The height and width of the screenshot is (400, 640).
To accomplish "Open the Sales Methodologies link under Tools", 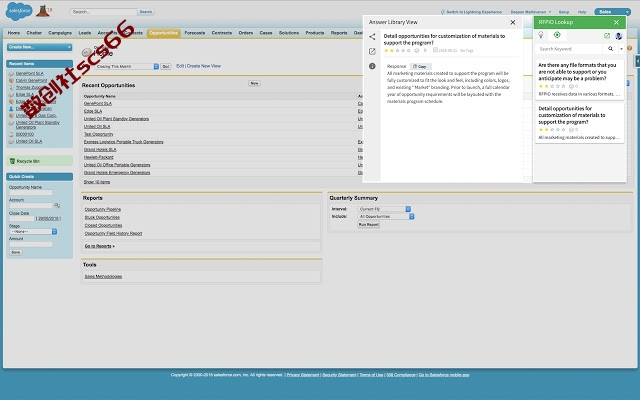I will [x=103, y=277].
